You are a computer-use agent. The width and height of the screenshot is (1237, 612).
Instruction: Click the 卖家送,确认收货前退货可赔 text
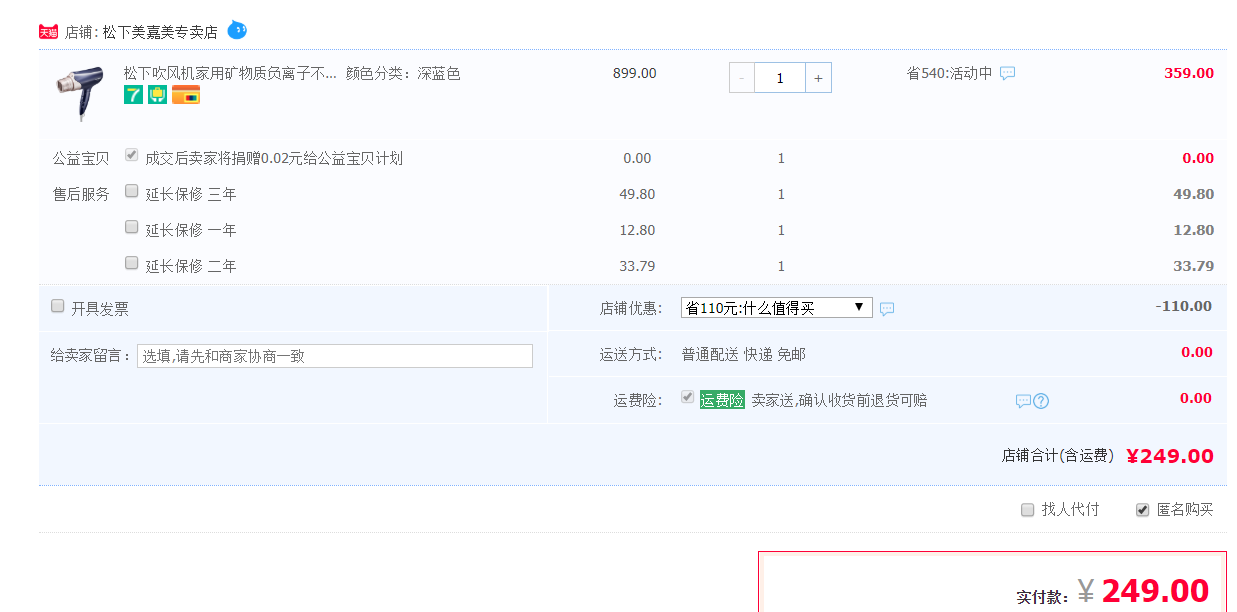(839, 400)
